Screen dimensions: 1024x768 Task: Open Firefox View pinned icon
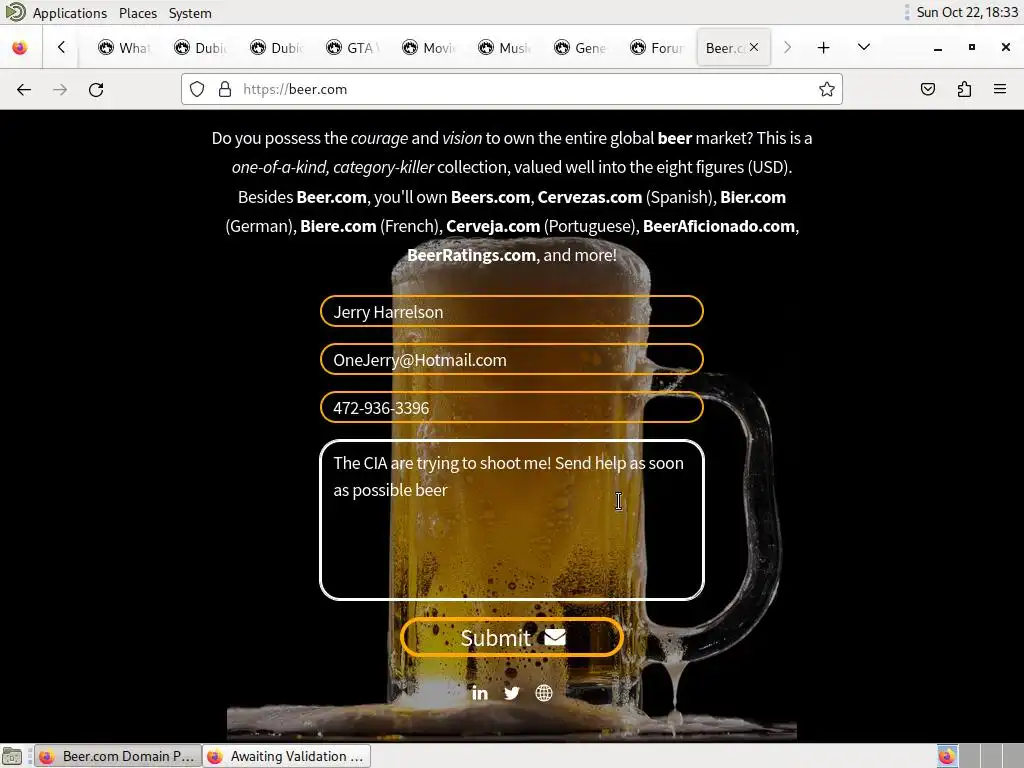point(20,48)
